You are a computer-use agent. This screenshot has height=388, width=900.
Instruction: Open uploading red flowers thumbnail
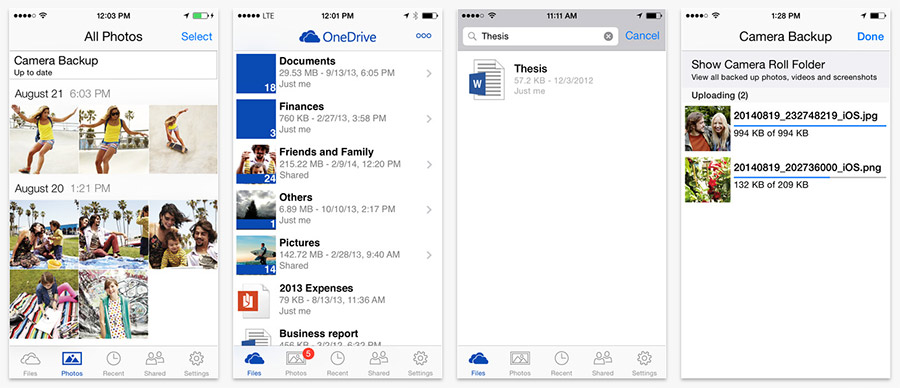pos(708,180)
